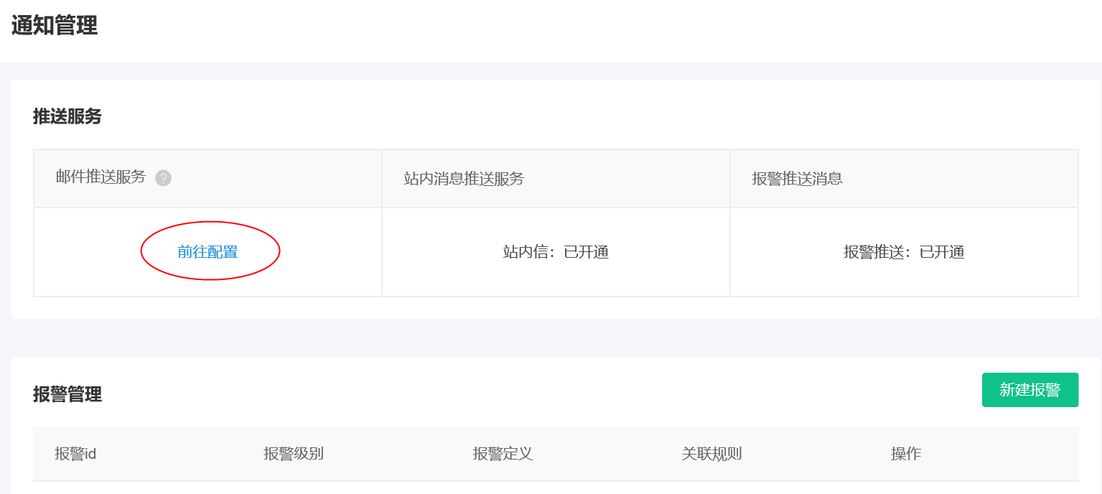Open the 前往配置 link
1102x494 pixels.
208,252
